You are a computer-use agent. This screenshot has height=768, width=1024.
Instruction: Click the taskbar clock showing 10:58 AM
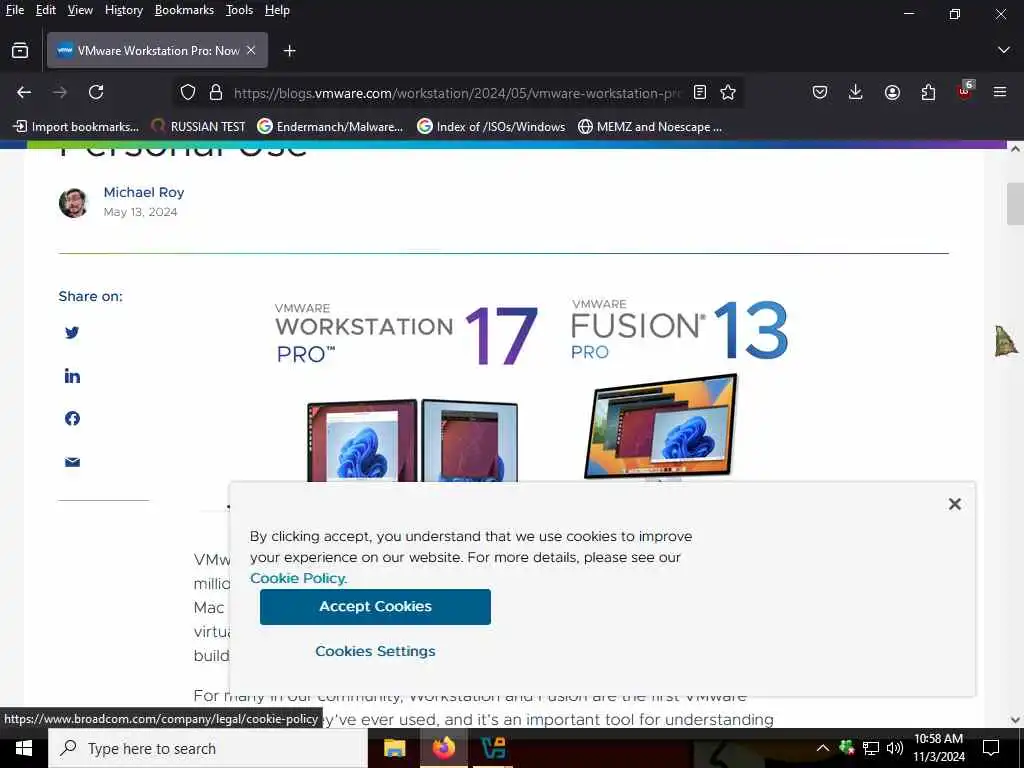(938, 748)
